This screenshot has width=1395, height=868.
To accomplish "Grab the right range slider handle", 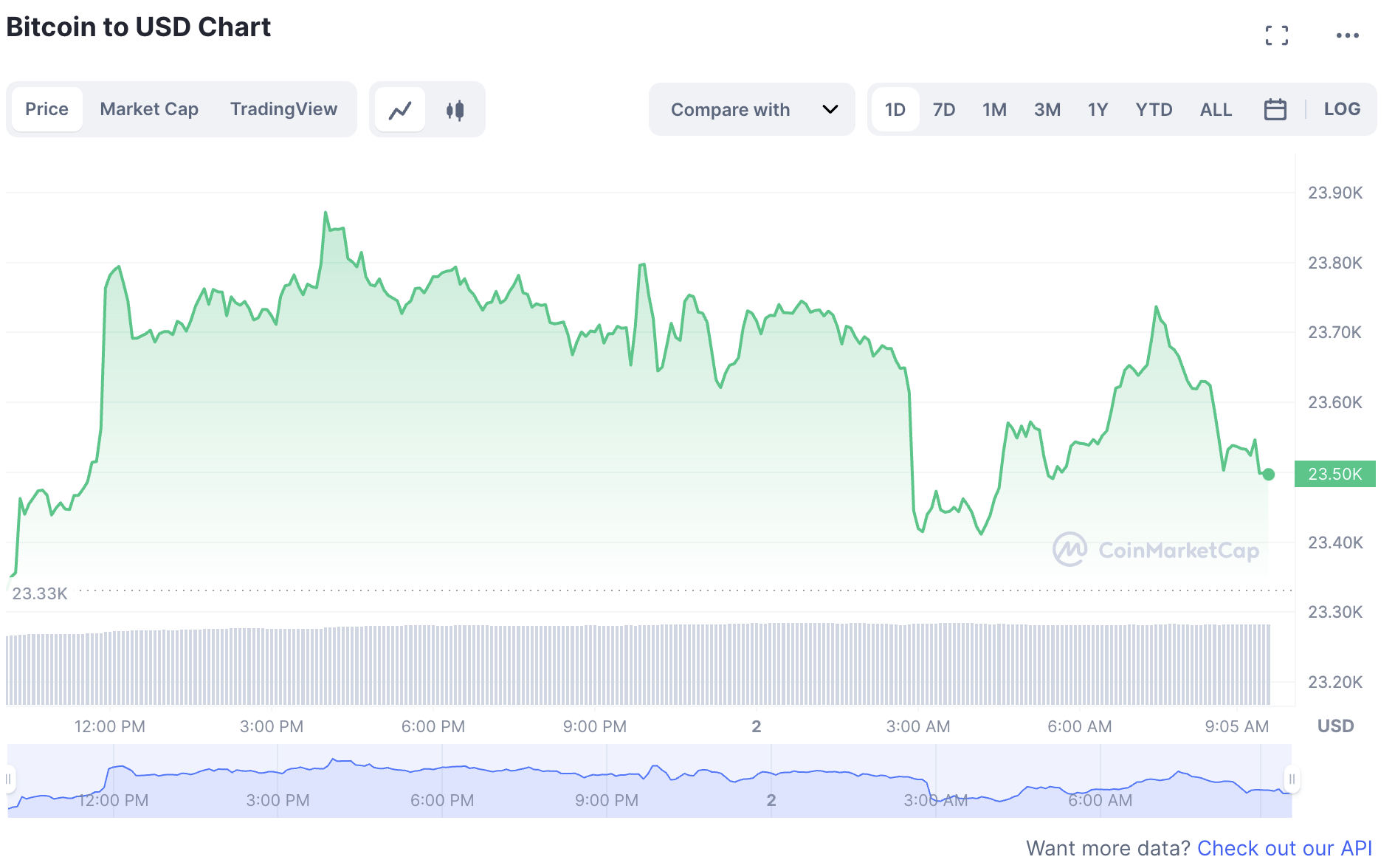I will pos(1292,779).
